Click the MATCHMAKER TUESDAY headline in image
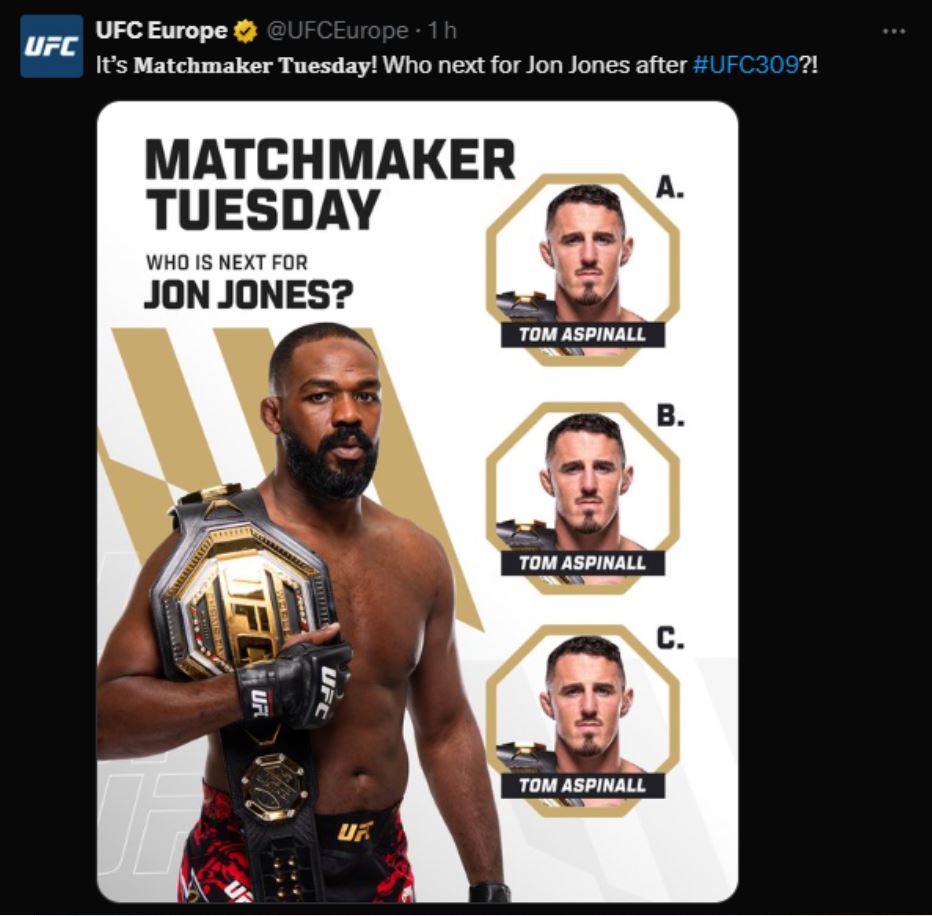 pyautogui.click(x=330, y=184)
